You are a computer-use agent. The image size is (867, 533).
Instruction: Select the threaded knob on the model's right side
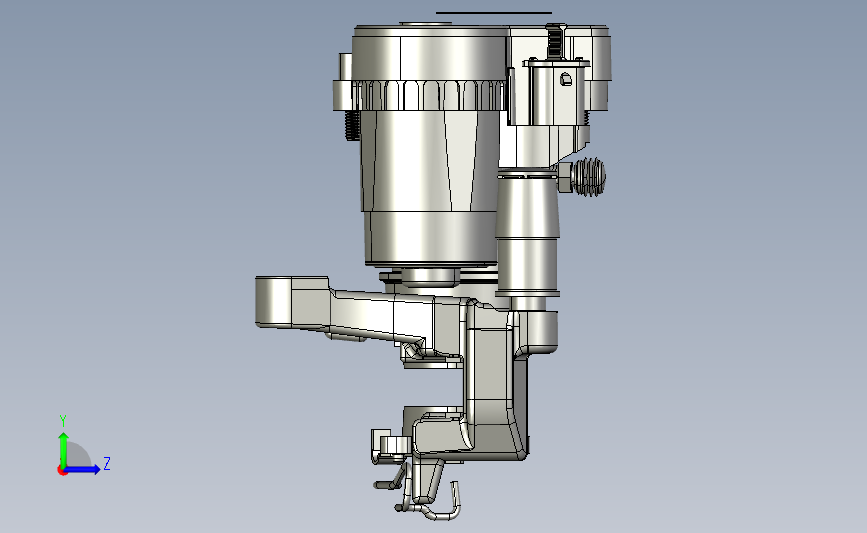point(588,177)
